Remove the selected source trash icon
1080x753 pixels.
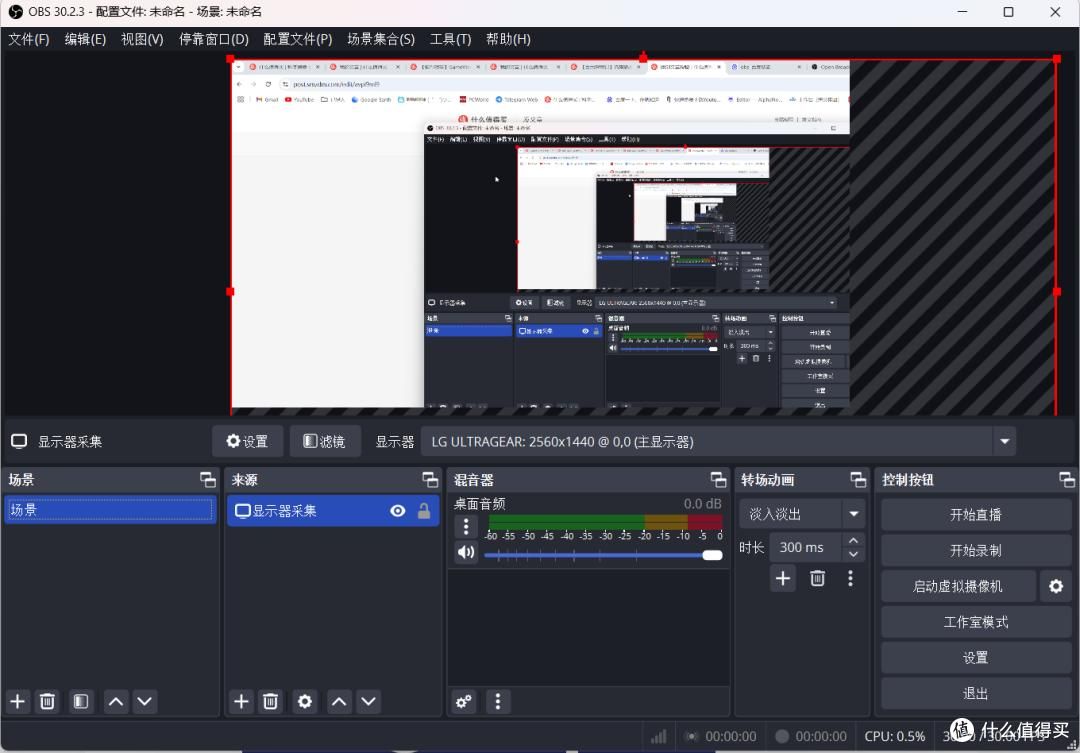(x=270, y=701)
